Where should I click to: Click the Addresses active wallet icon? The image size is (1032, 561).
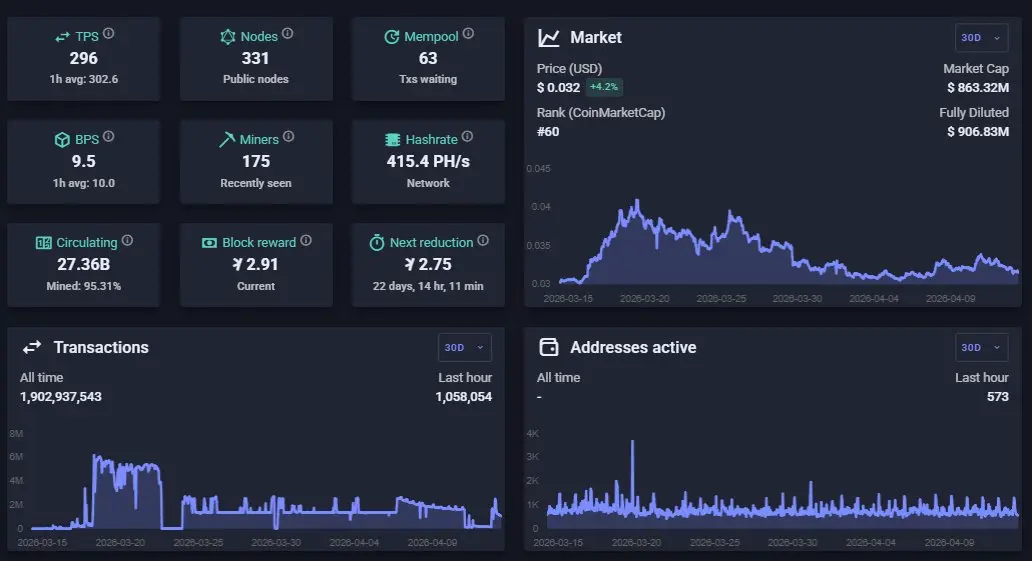(549, 347)
